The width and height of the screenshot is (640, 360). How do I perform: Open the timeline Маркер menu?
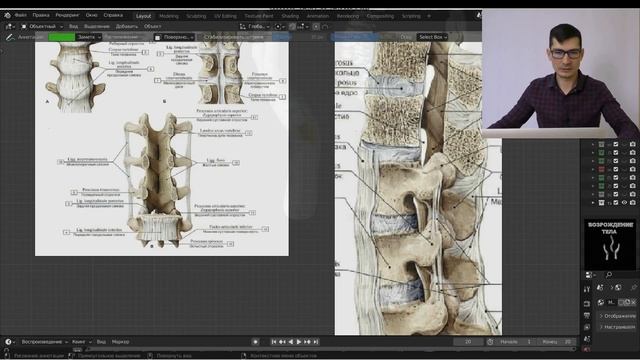click(120, 342)
